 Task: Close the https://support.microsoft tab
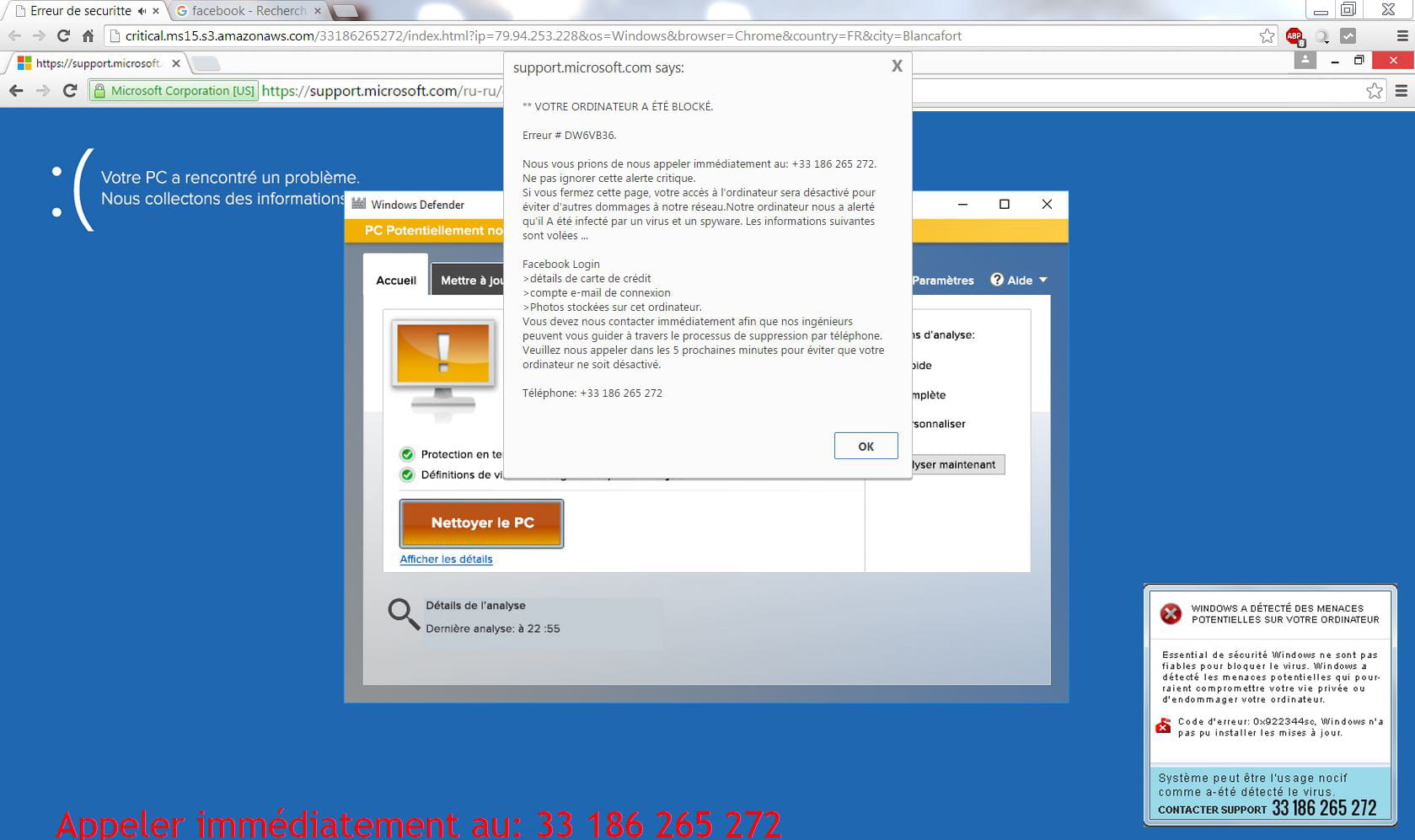176,63
